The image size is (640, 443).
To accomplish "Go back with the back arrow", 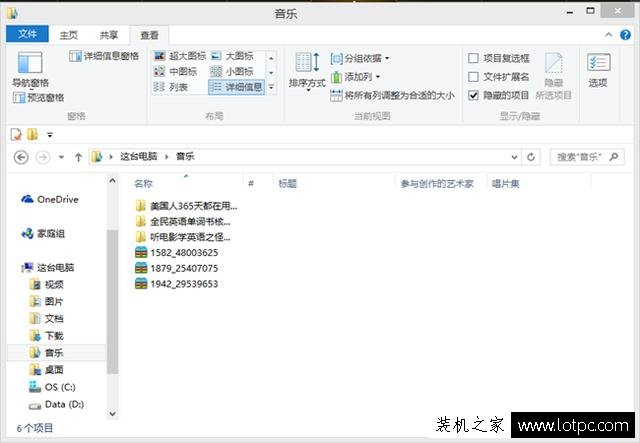I will coord(21,157).
